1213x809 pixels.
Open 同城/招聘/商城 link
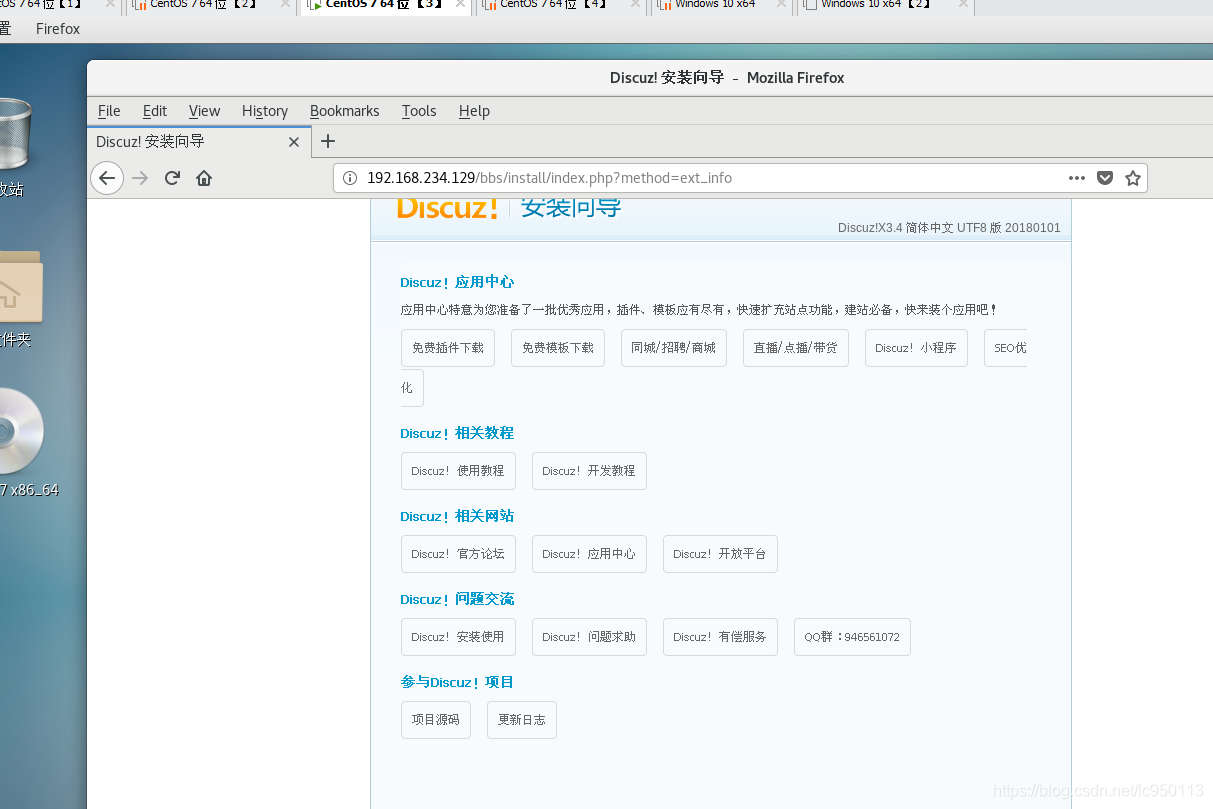[674, 348]
